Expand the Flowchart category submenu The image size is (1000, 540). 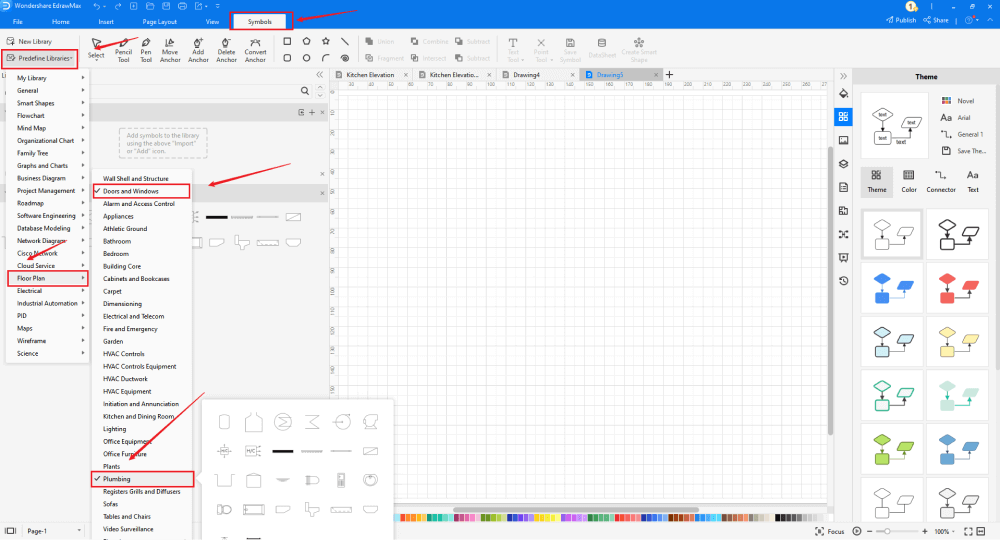[x=32, y=115]
